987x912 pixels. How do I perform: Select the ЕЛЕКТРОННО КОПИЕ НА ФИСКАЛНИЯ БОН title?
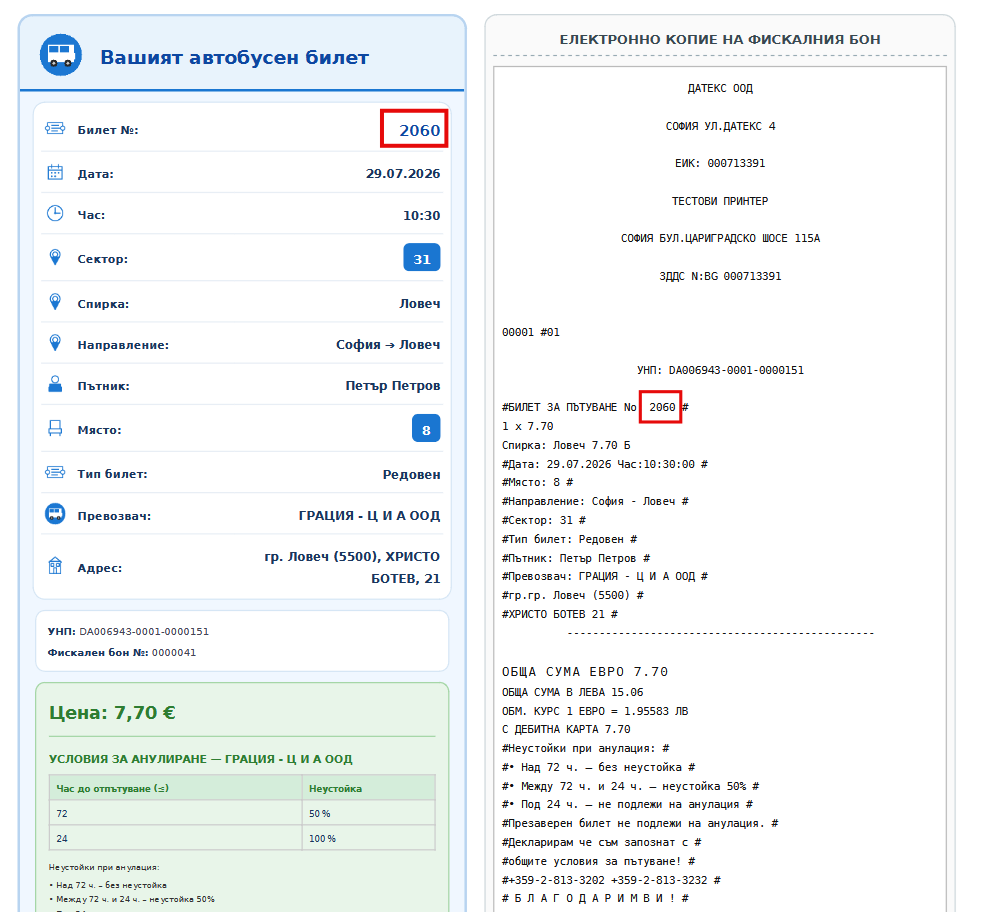720,39
